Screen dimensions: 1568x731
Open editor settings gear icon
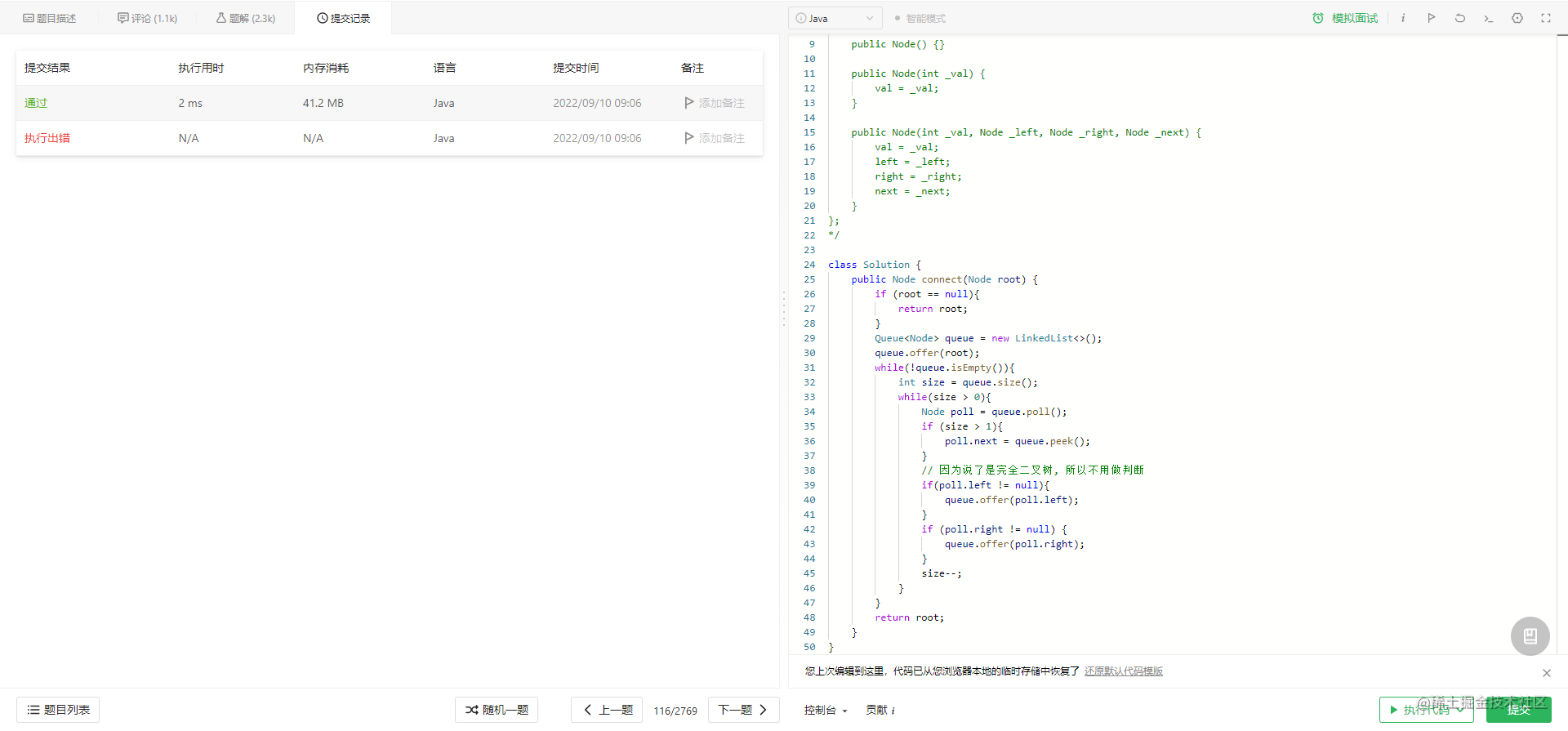click(1517, 18)
